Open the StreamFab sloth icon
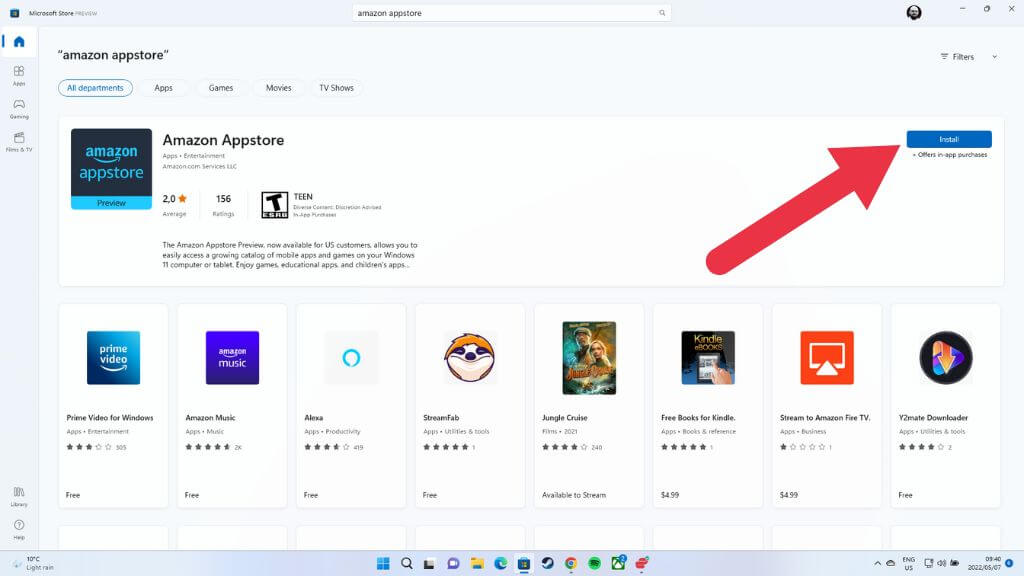This screenshot has width=1024, height=576. pos(470,358)
